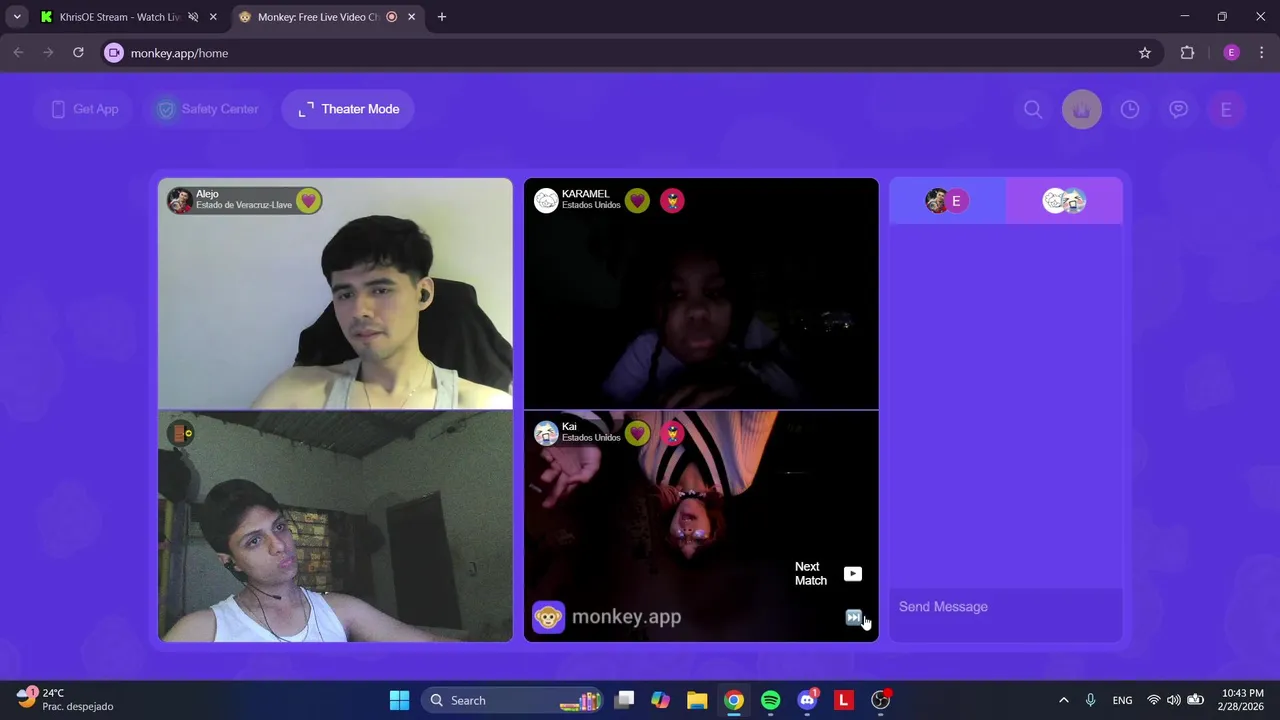This screenshot has width=1280, height=720.
Task: Switch to Theater Mode
Action: tap(348, 109)
